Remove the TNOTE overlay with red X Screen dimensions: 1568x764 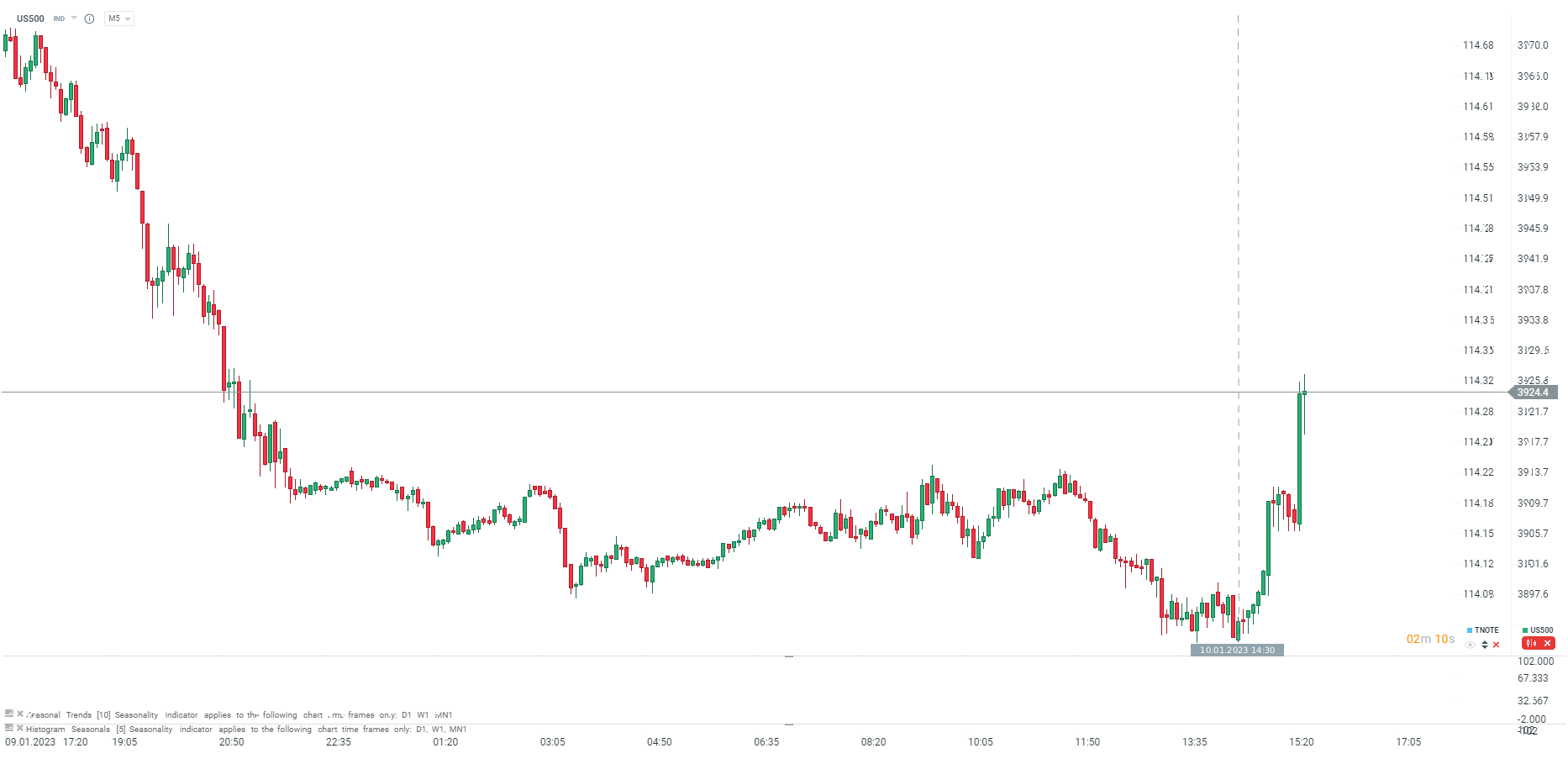point(1496,645)
